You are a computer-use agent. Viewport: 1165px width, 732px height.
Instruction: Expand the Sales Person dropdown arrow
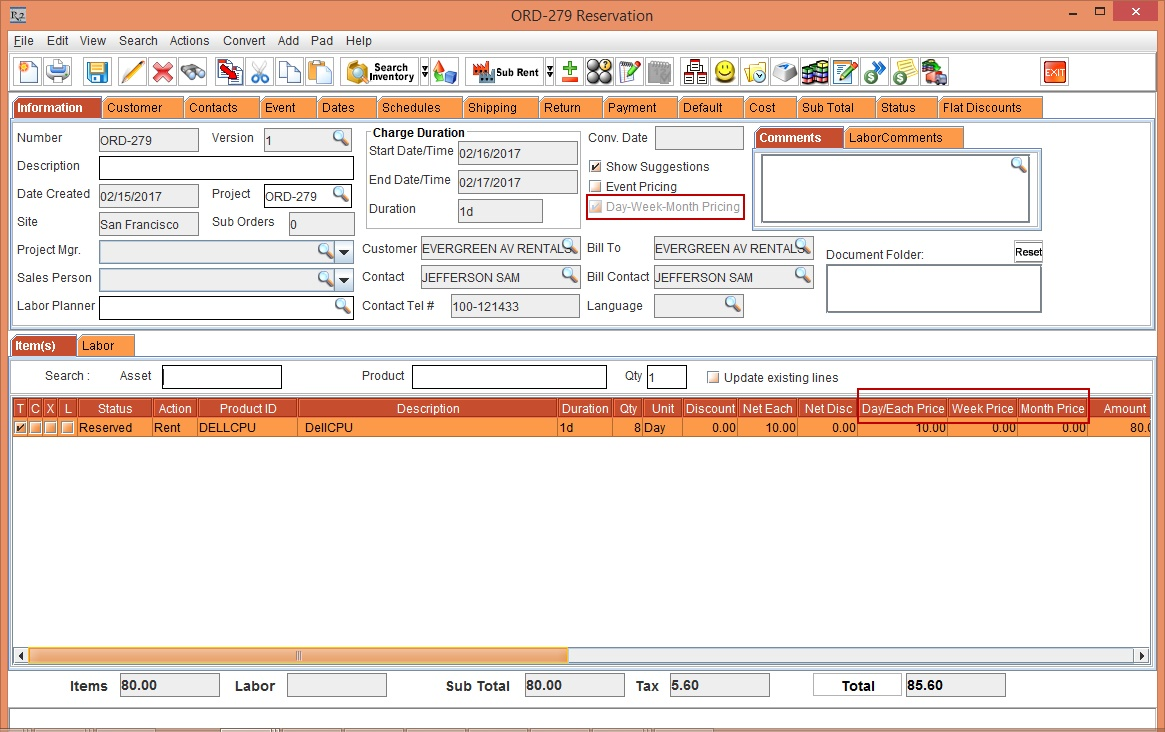coord(344,279)
